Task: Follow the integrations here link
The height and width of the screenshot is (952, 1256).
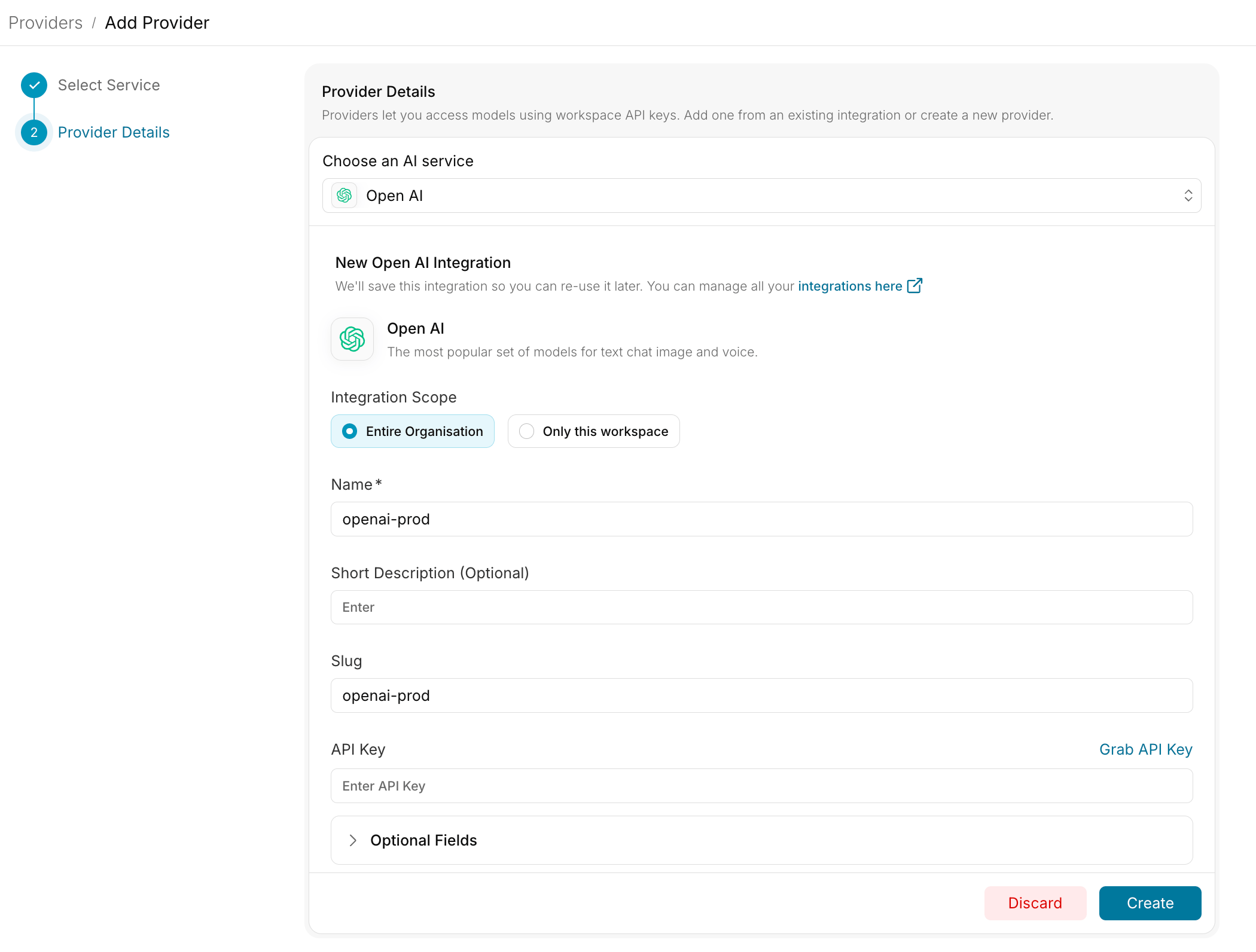Action: click(x=850, y=286)
